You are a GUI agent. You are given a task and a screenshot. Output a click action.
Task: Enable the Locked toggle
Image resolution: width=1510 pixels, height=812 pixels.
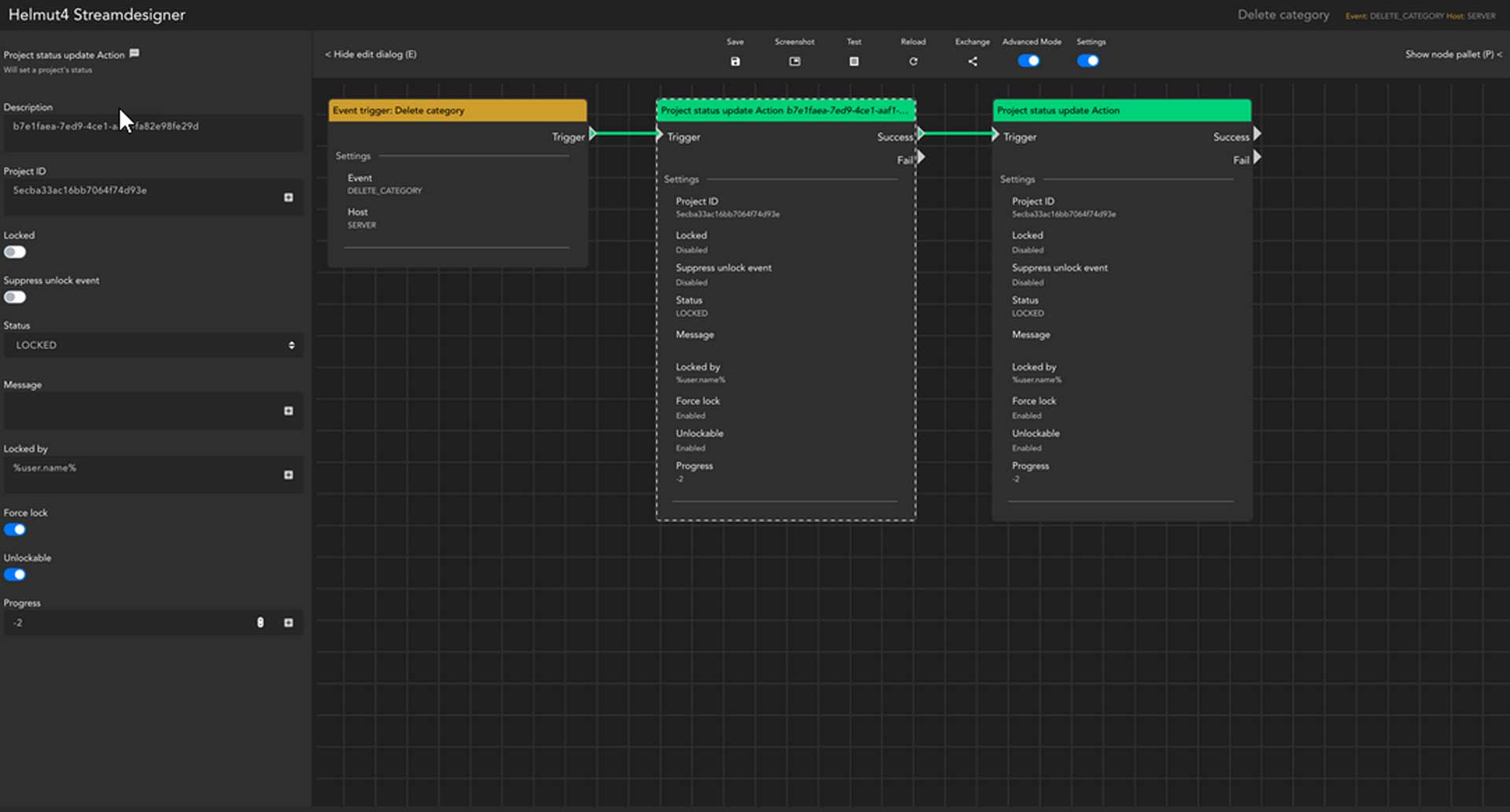coord(15,252)
